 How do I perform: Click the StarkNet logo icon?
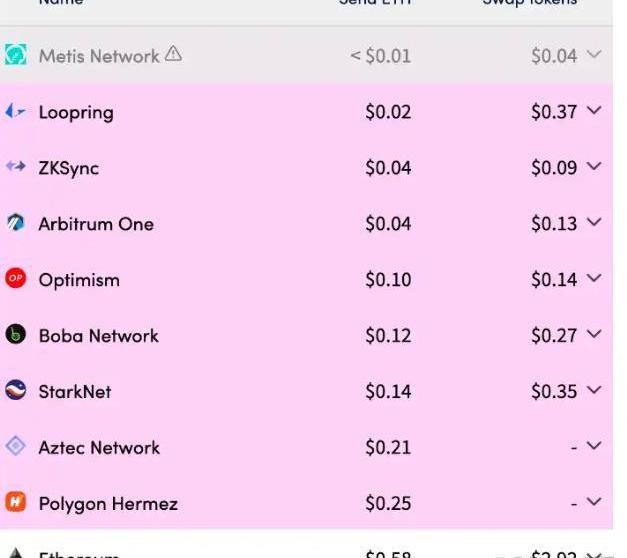(x=15, y=391)
